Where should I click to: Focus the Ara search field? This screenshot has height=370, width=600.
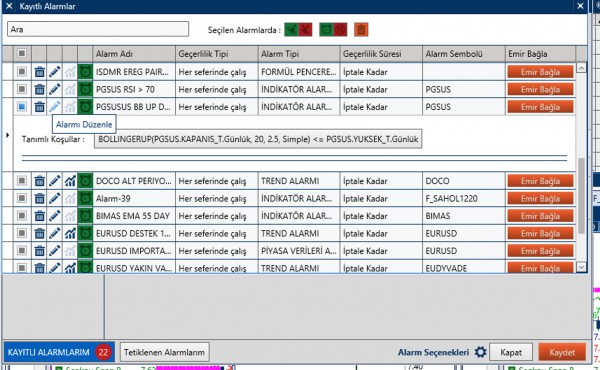tap(98, 29)
